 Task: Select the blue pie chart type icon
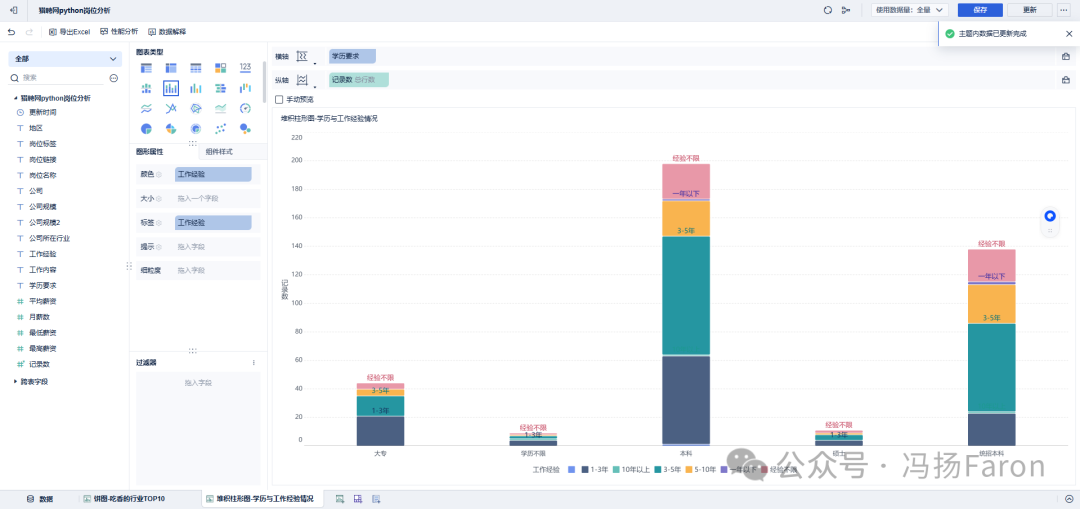[x=146, y=129]
